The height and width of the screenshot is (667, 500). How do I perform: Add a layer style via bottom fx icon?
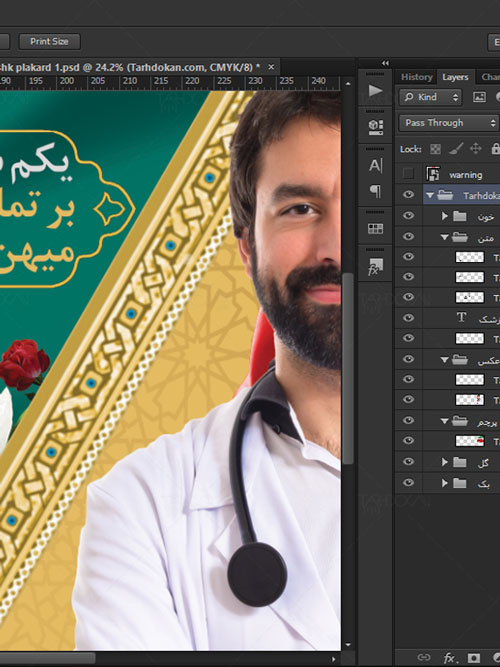(x=449, y=658)
